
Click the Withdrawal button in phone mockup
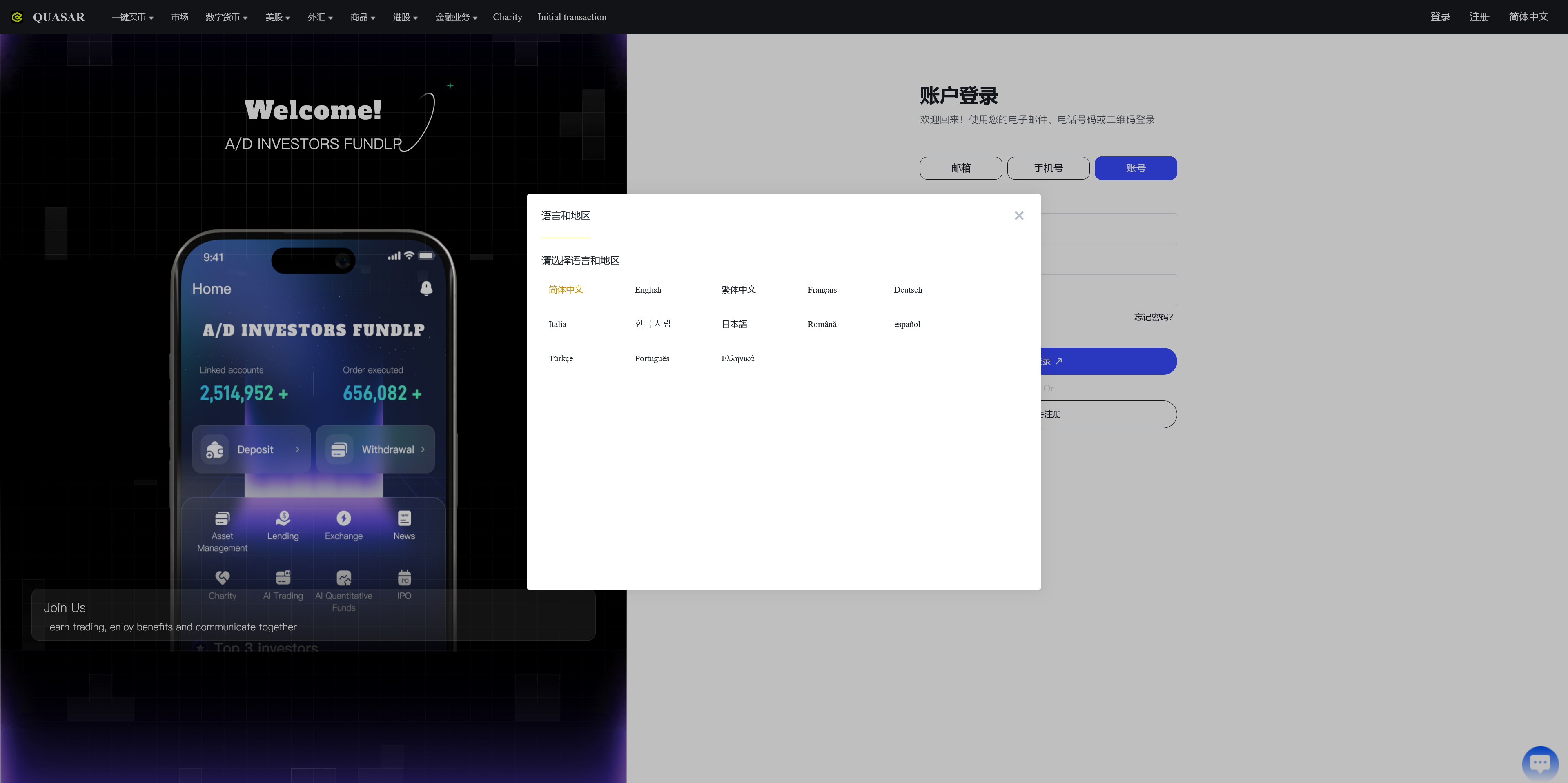click(376, 449)
